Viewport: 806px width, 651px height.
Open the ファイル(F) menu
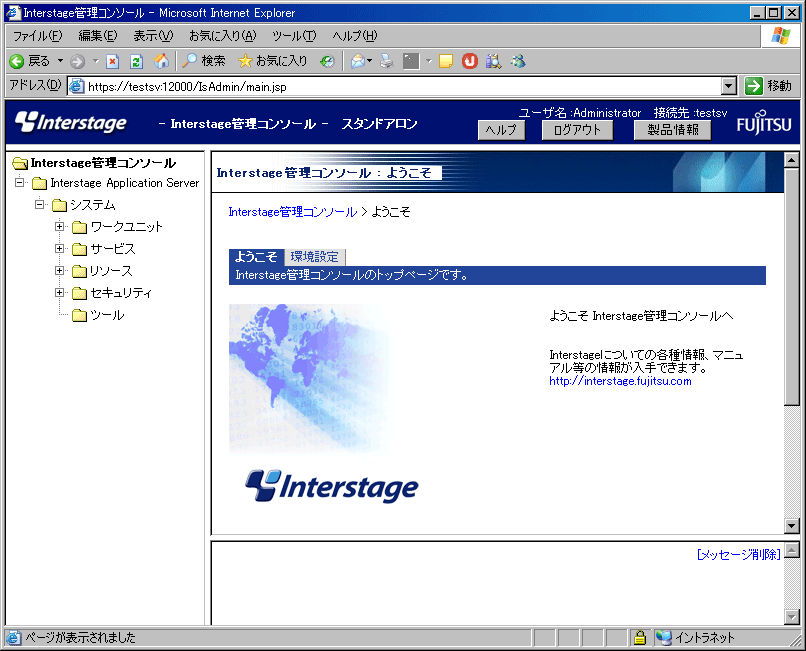coord(38,35)
